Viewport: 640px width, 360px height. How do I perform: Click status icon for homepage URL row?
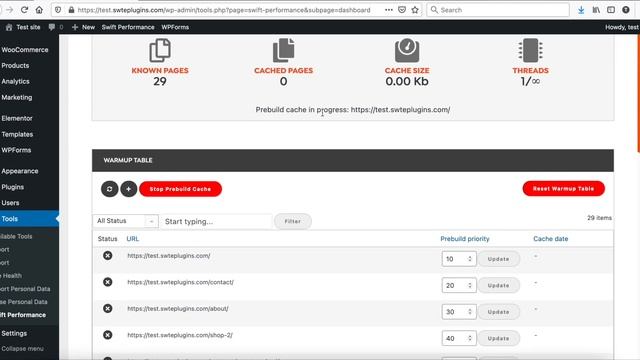pos(107,256)
